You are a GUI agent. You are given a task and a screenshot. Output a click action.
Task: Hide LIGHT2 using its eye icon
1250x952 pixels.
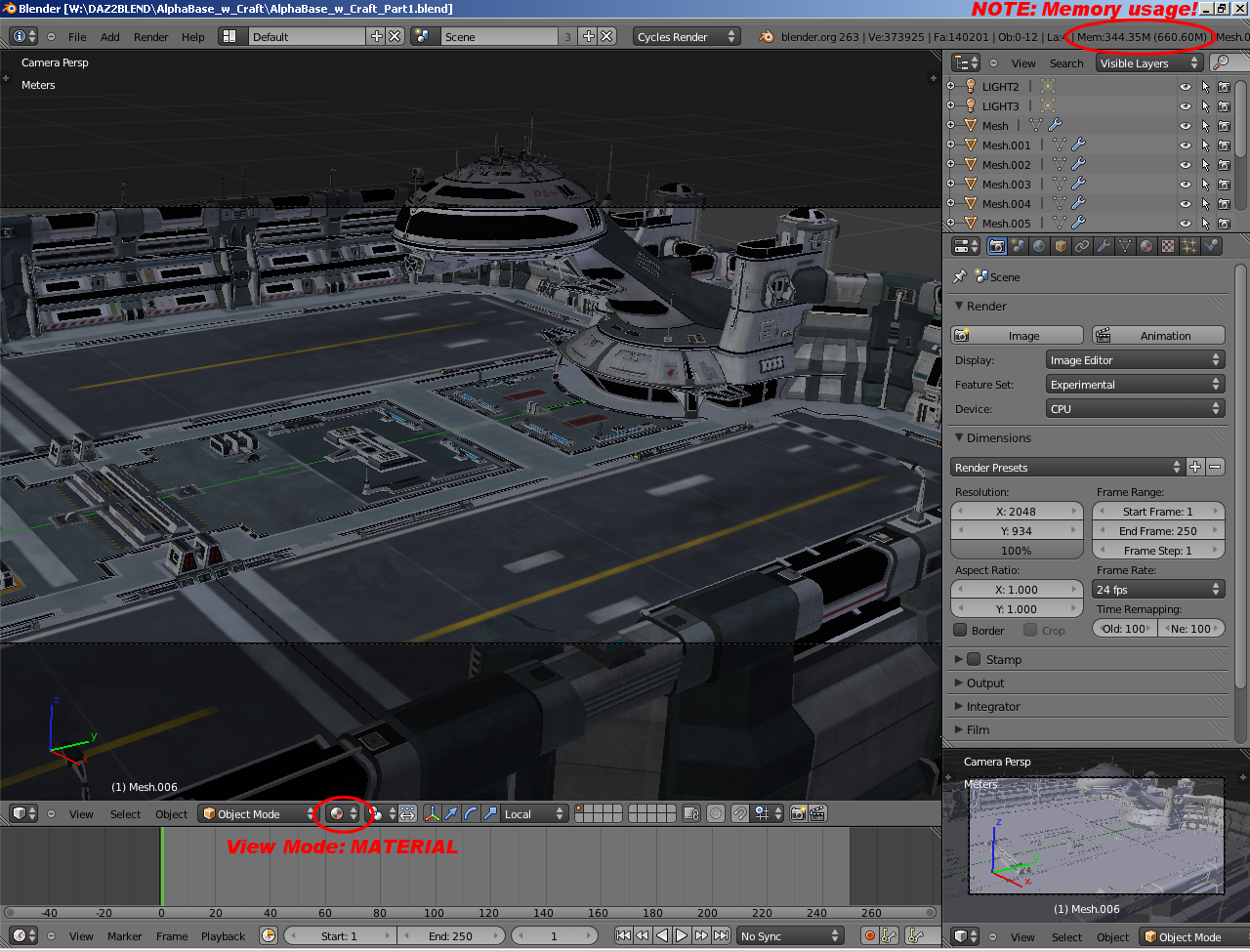click(x=1186, y=87)
